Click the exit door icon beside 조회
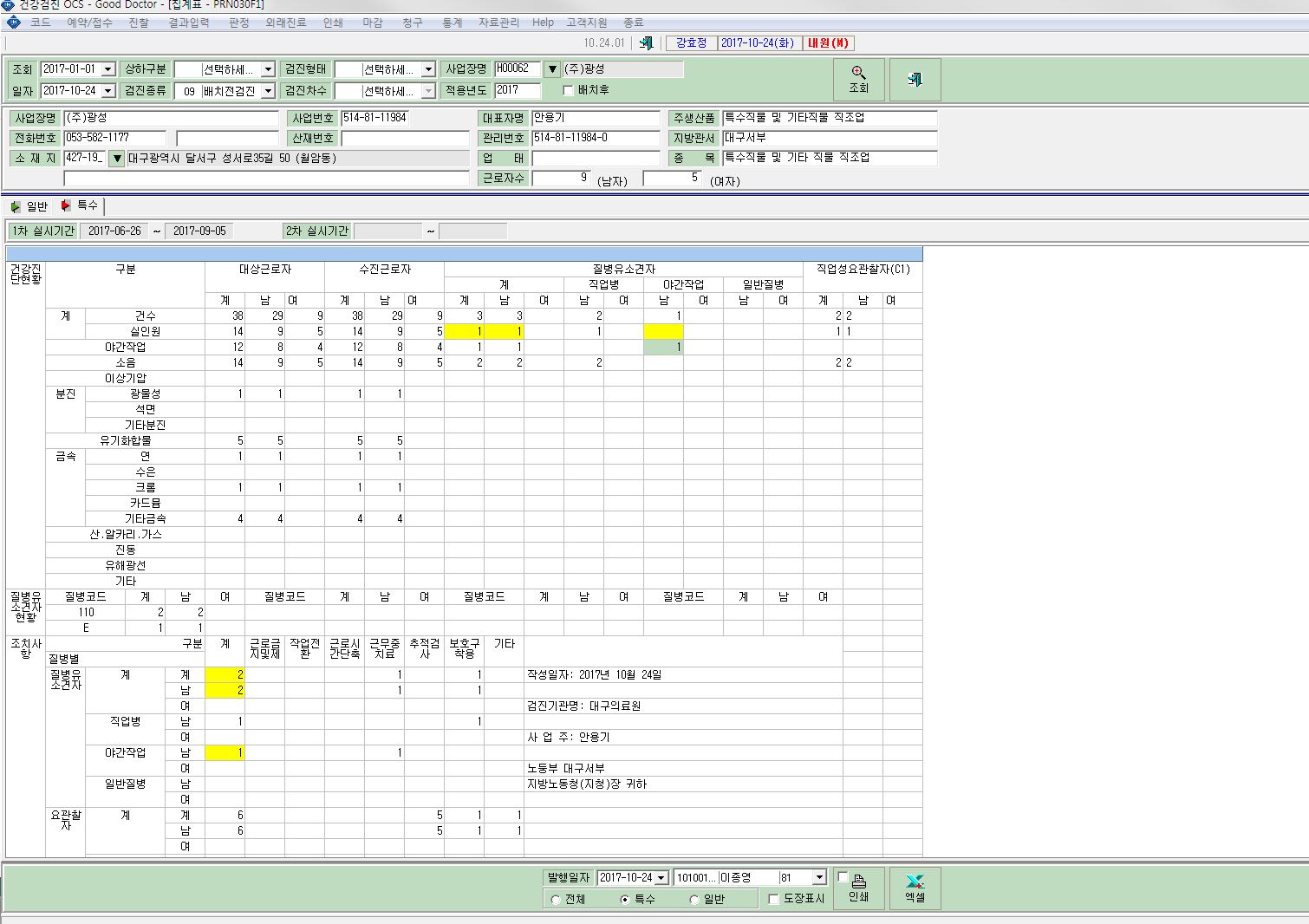The height and width of the screenshot is (924, 1309). 915,79
